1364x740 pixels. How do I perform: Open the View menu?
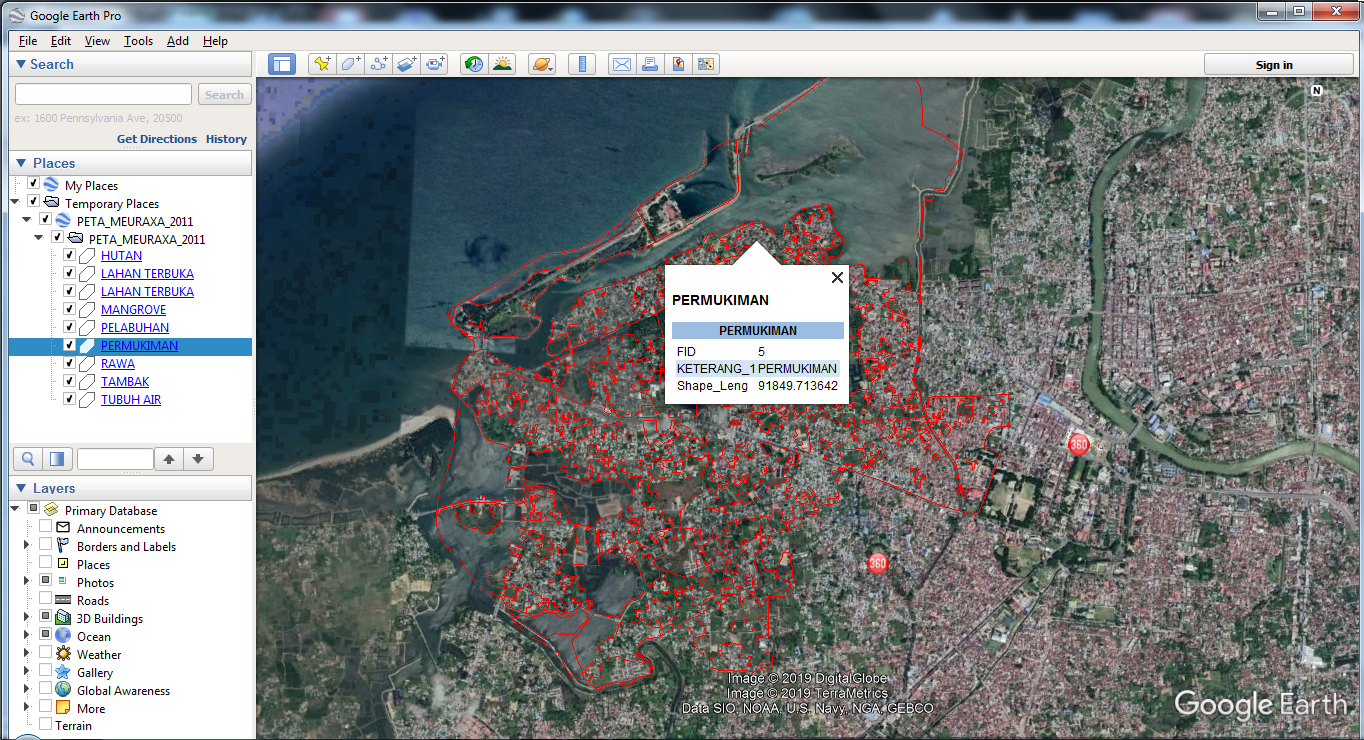[97, 41]
